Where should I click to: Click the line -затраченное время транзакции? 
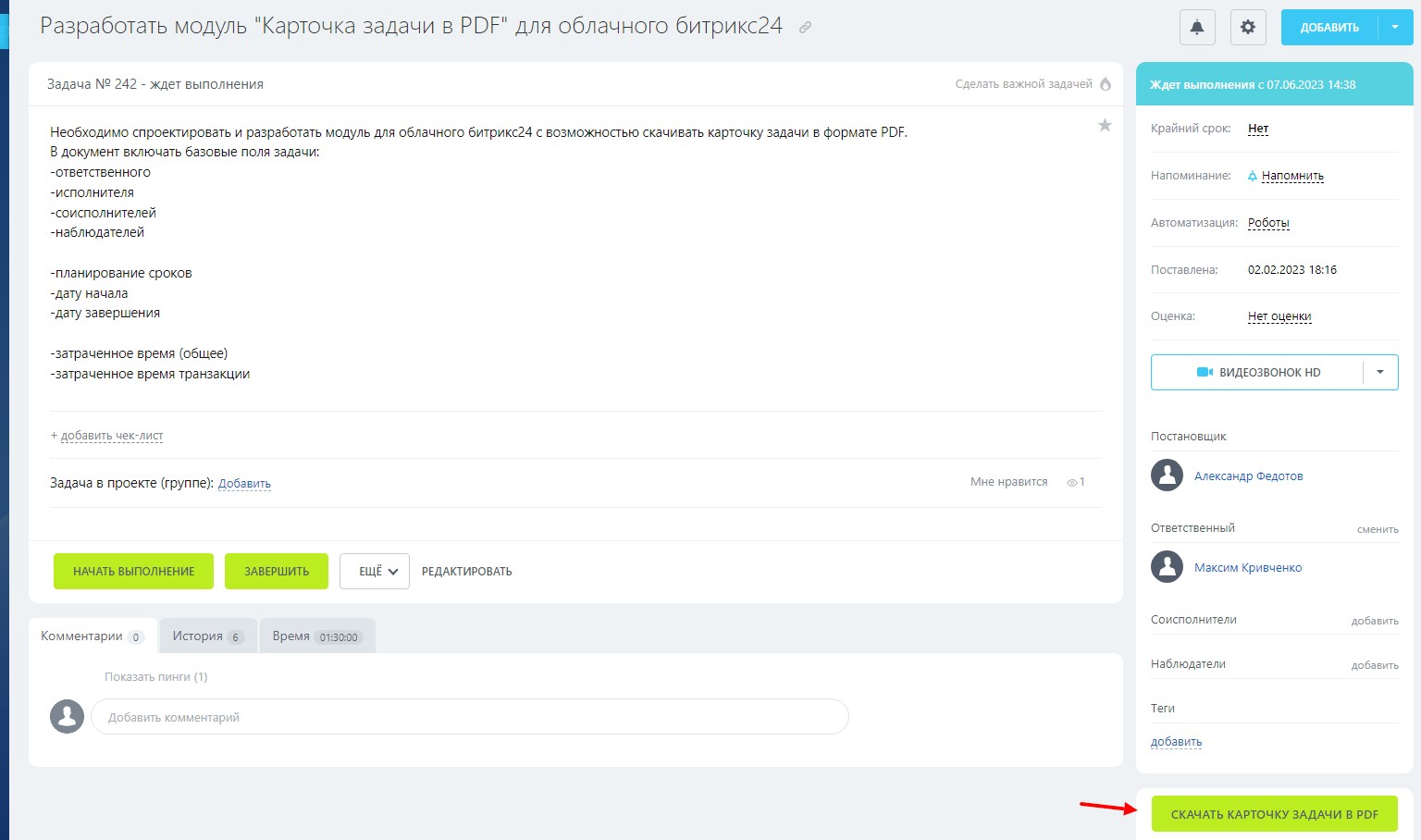pyautogui.click(x=151, y=374)
